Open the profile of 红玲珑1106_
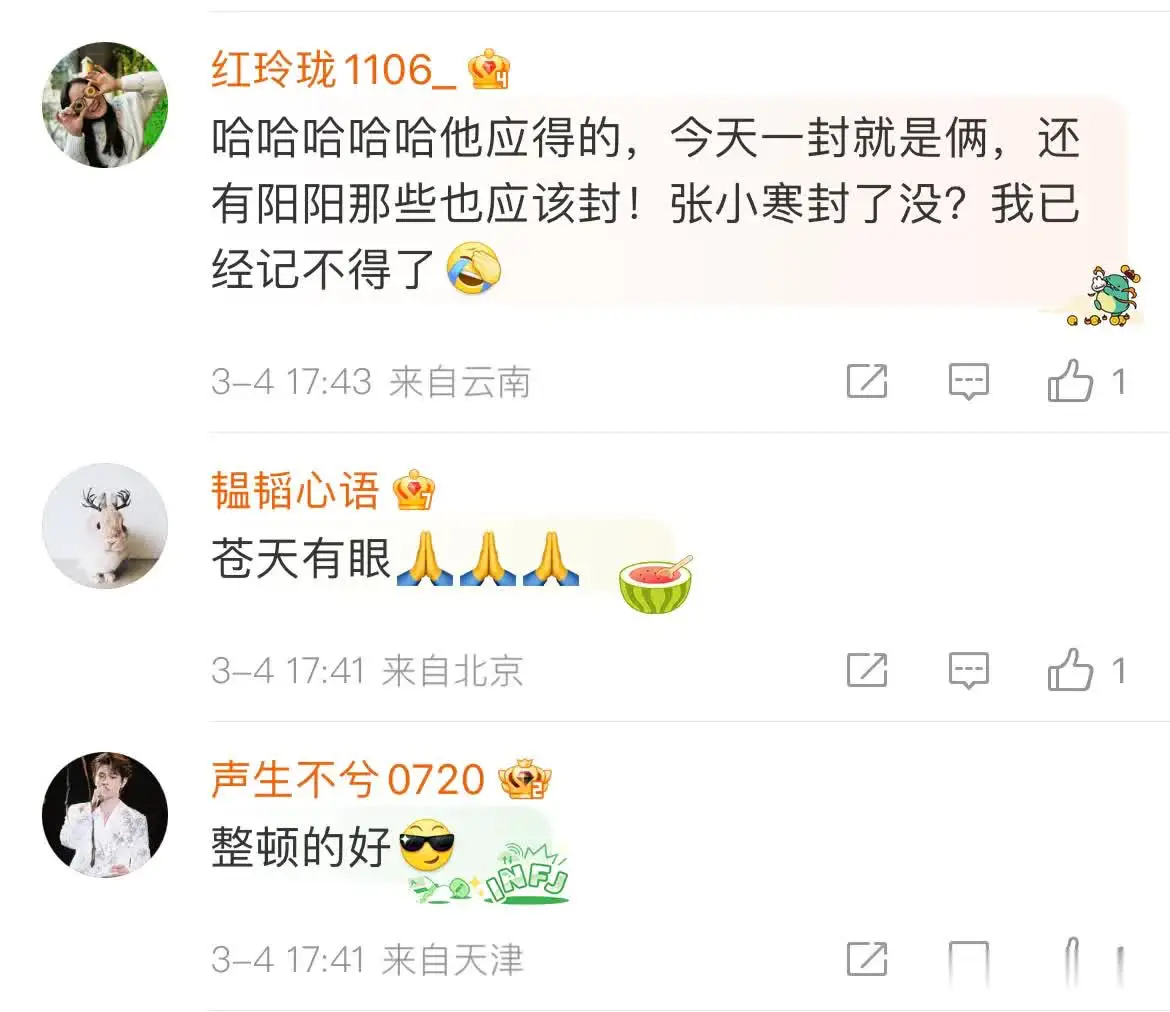 pyautogui.click(x=334, y=69)
